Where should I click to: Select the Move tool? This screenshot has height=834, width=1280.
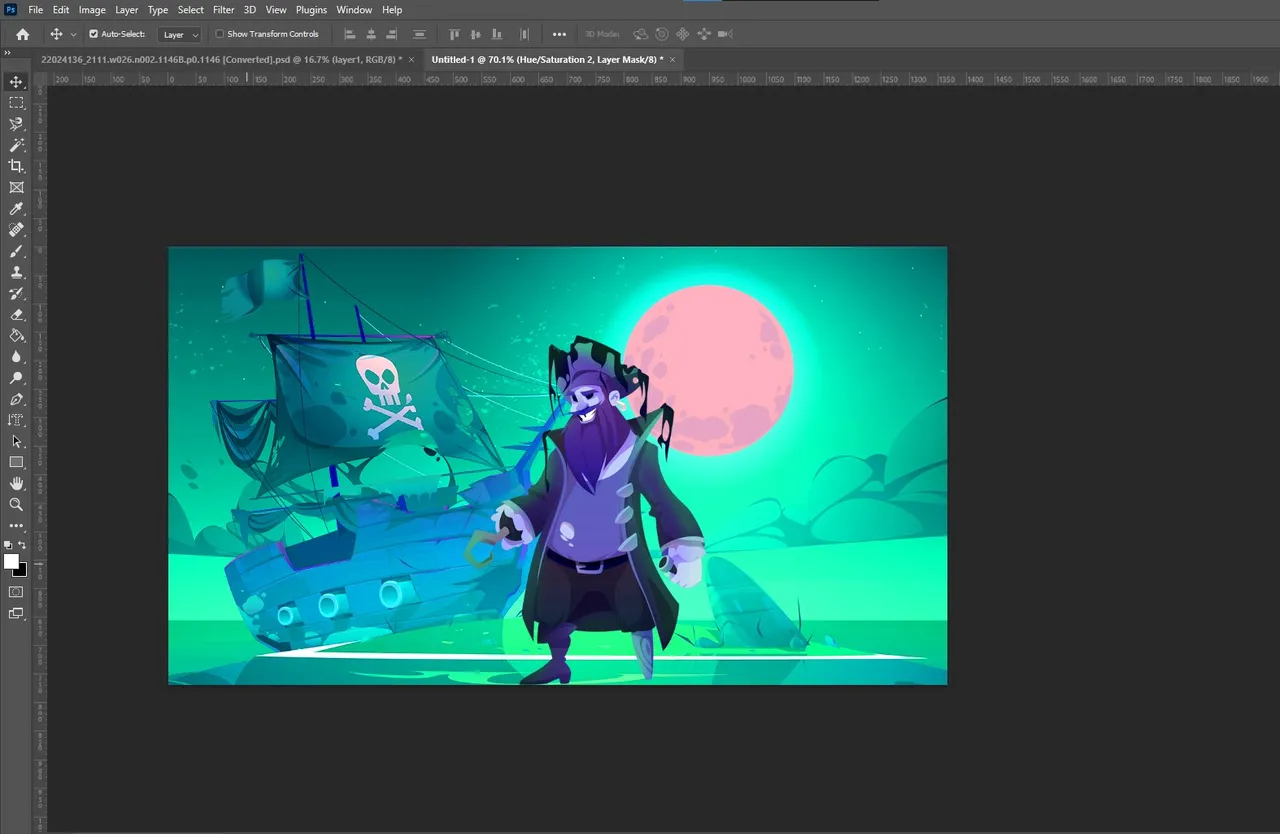[16, 82]
